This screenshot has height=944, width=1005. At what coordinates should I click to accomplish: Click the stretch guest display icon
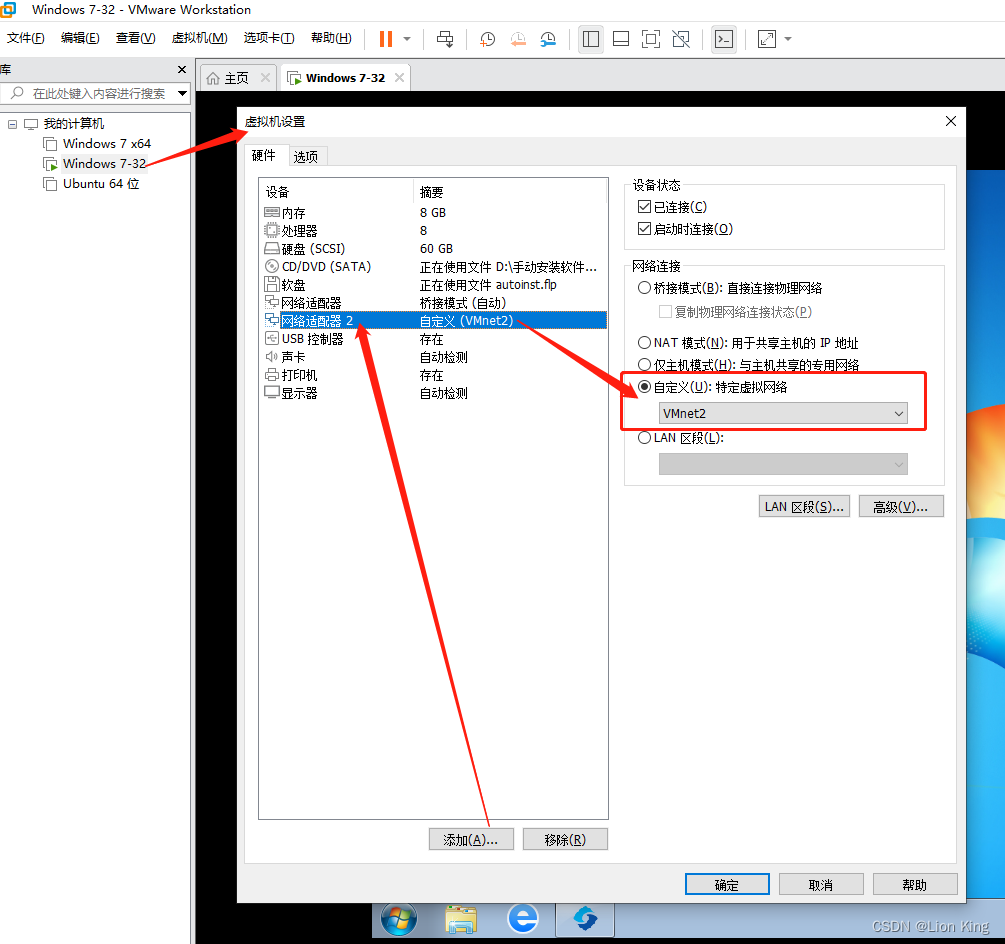[x=767, y=39]
